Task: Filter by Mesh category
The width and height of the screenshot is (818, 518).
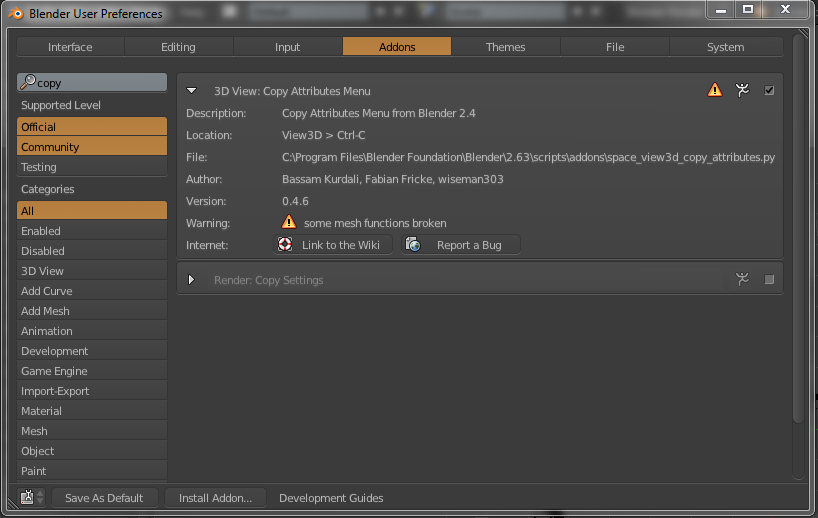Action: pos(92,431)
